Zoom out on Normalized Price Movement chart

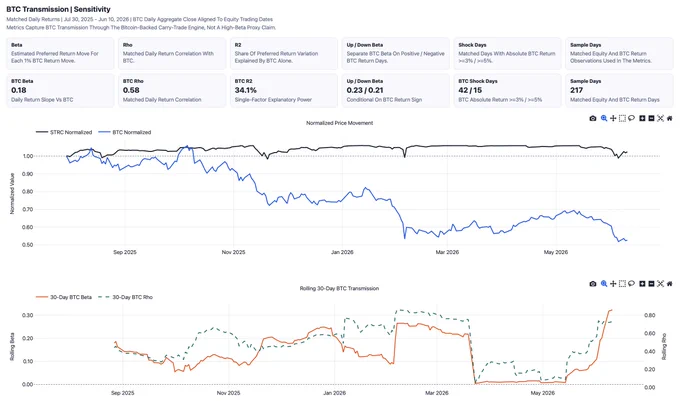651,118
